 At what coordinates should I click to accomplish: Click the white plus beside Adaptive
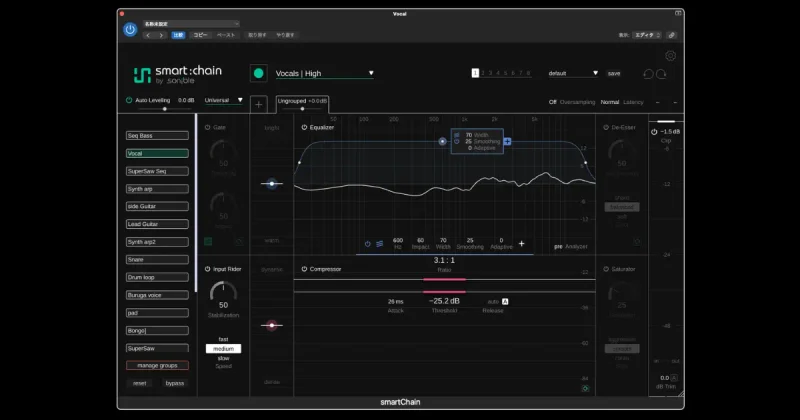[521, 243]
